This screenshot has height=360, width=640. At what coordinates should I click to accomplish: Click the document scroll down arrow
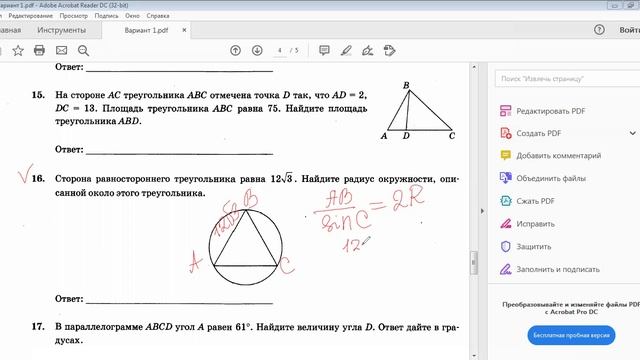pos(474,356)
